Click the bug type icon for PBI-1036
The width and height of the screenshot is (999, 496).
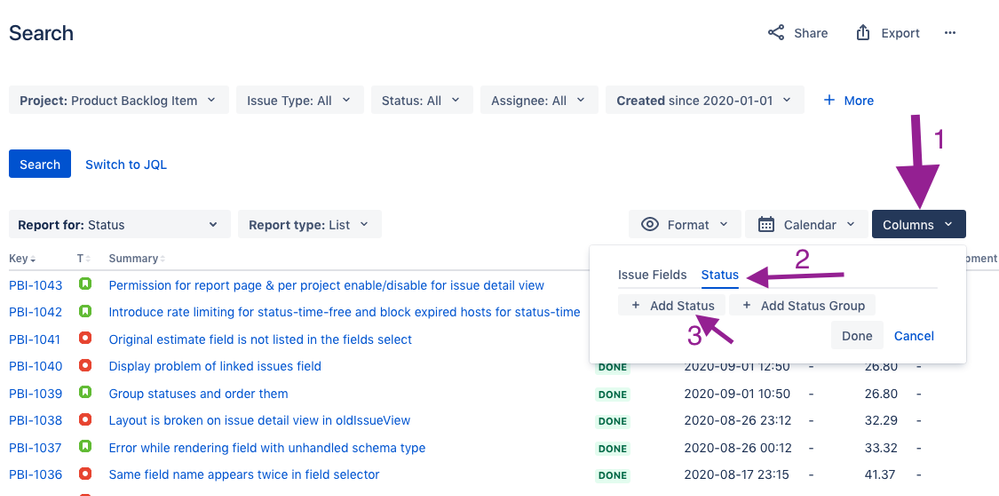point(85,474)
